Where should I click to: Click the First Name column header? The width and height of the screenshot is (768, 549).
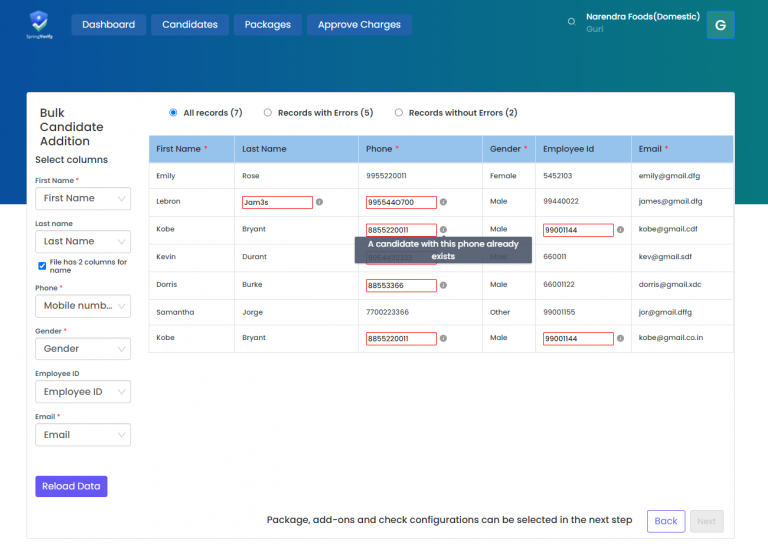(192, 149)
